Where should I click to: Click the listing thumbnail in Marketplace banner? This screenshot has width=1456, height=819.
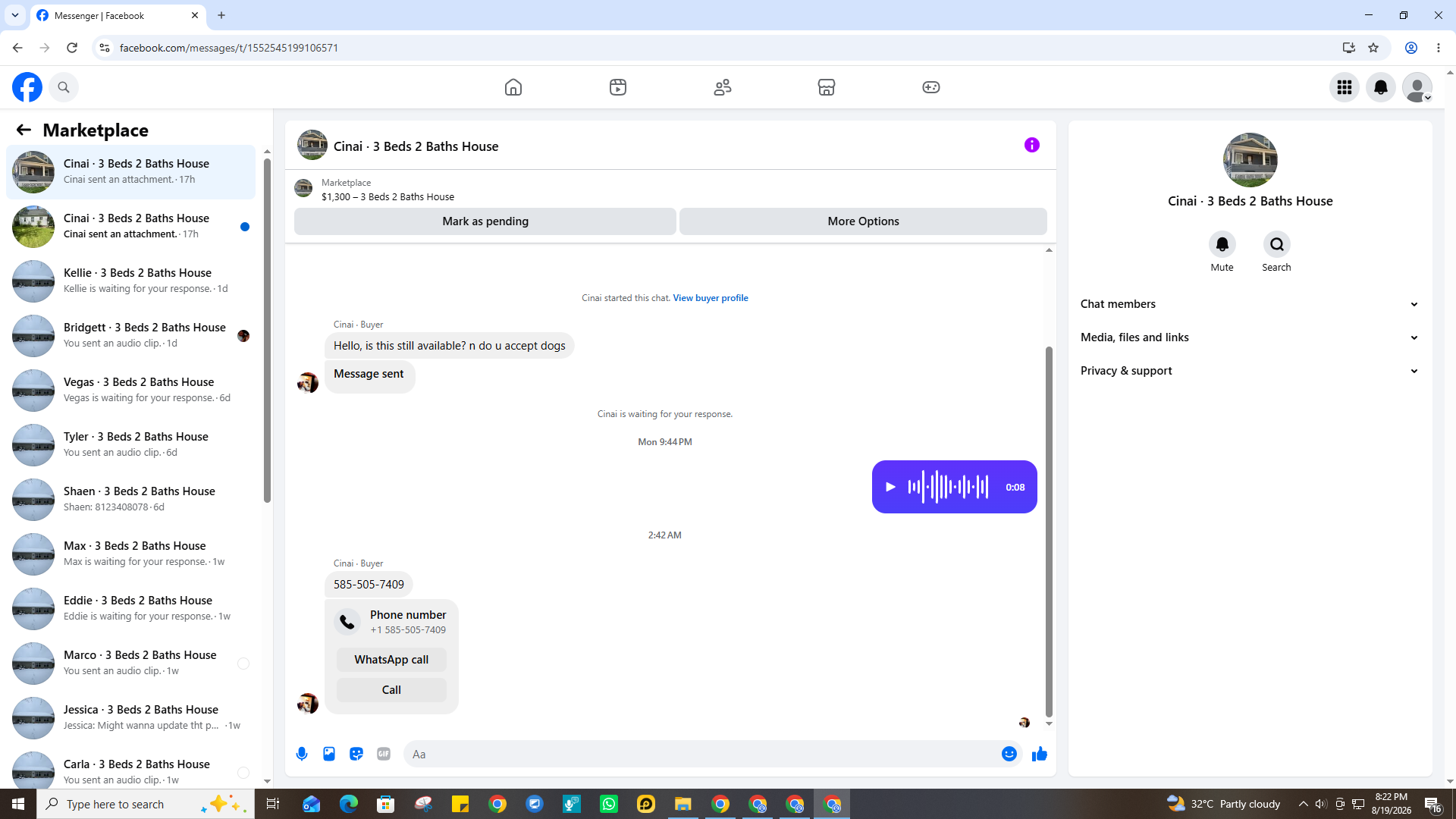pyautogui.click(x=303, y=188)
